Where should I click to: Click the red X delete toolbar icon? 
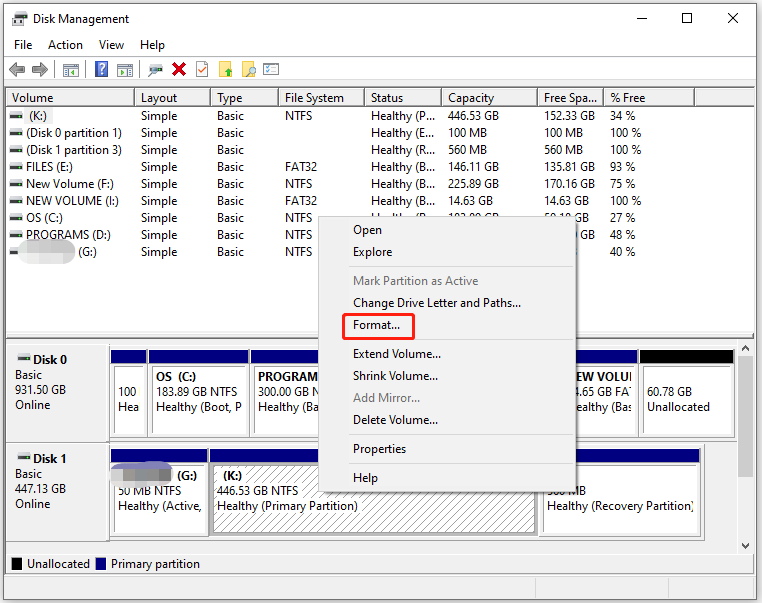coord(179,69)
